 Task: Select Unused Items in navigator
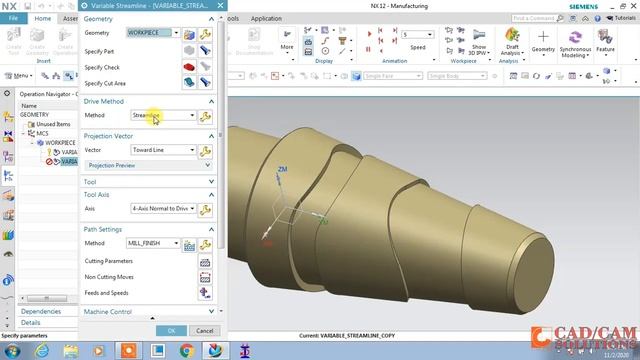53,124
